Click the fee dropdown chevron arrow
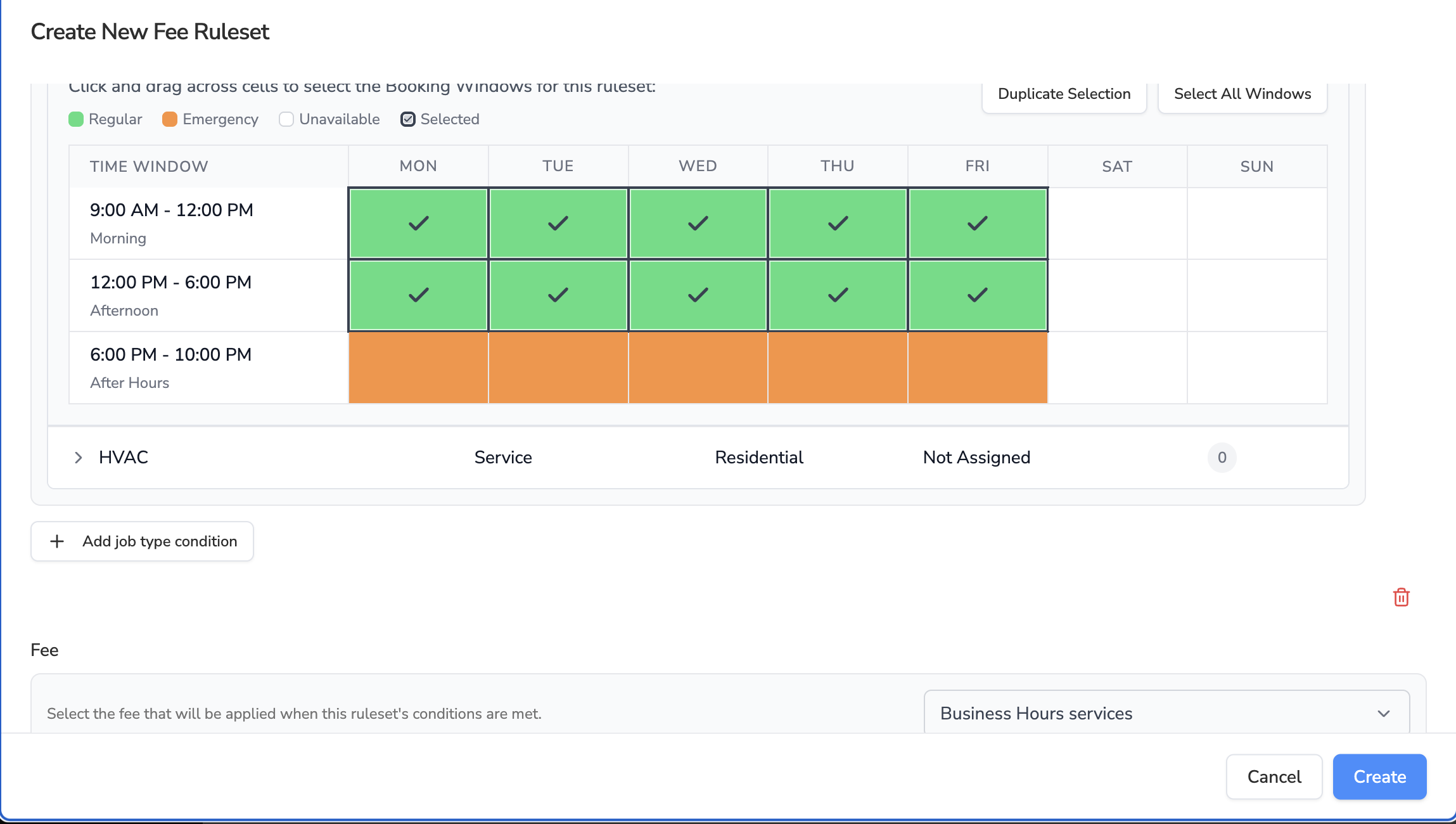The image size is (1456, 824). 1383,714
